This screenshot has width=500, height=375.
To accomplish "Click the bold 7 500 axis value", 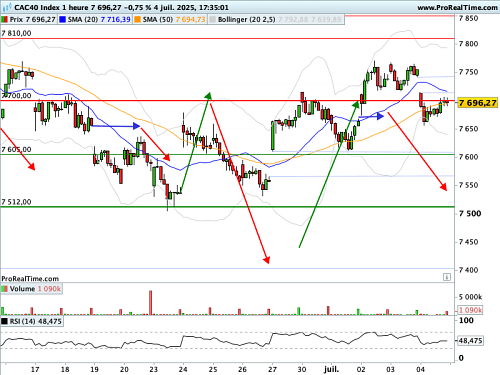I will click(470, 213).
